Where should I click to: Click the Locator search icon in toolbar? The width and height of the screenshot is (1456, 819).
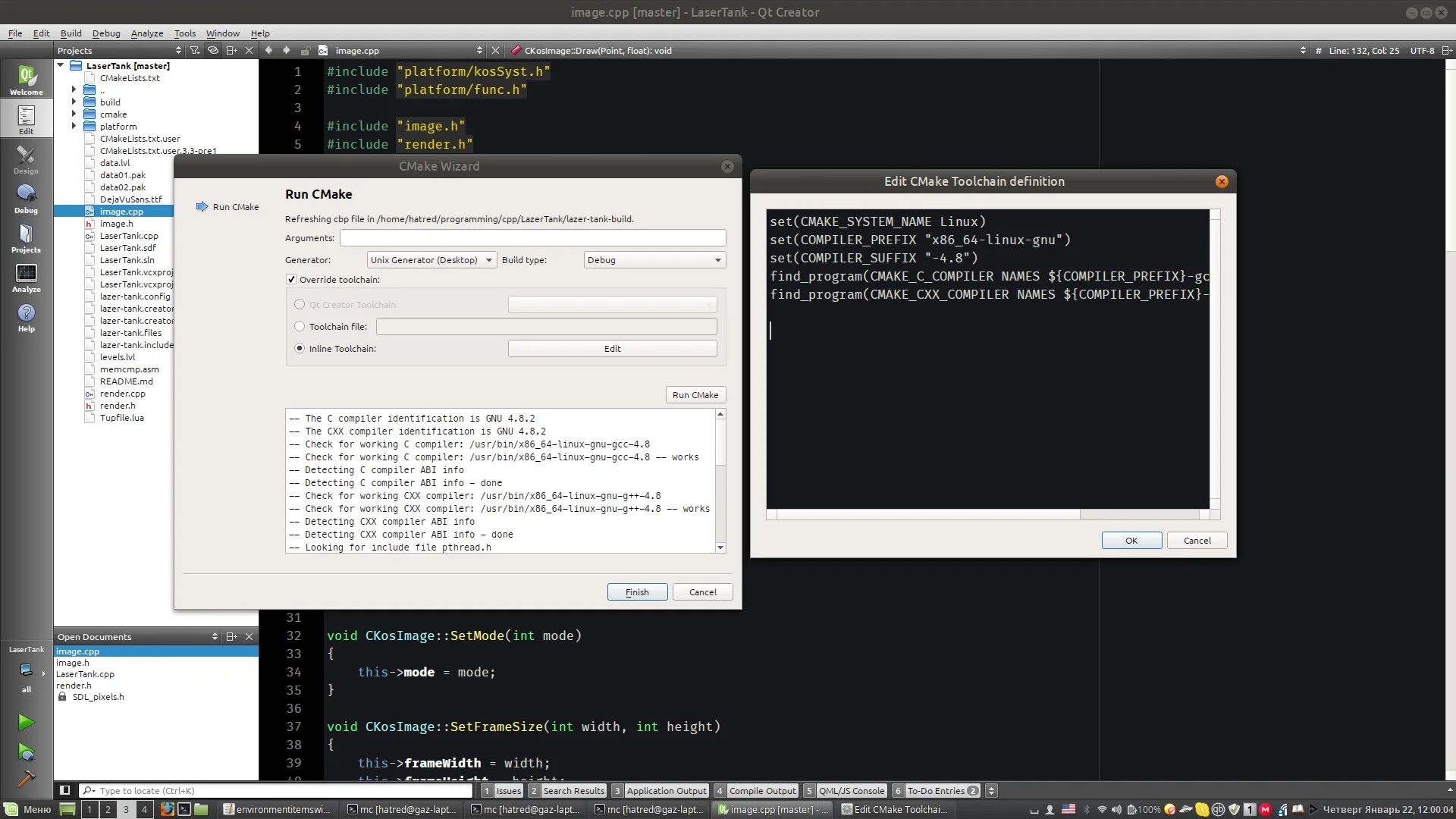tap(87, 790)
